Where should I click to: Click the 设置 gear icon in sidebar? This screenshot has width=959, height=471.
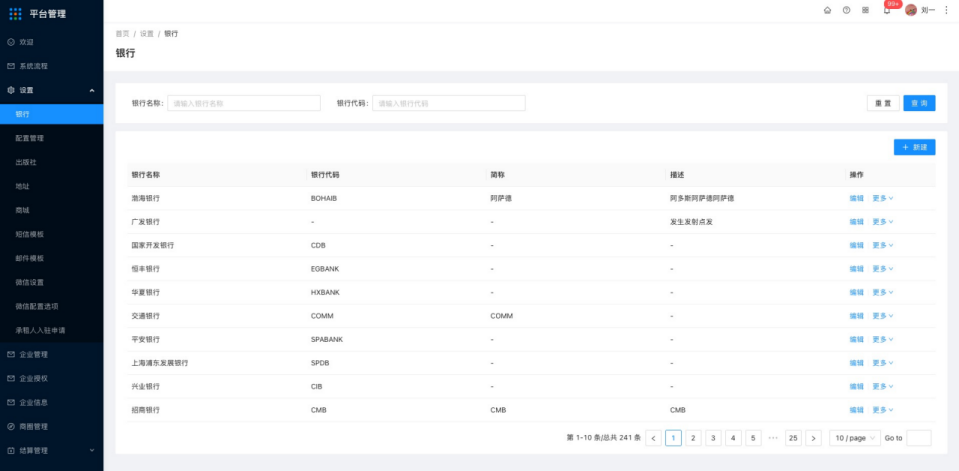point(10,90)
